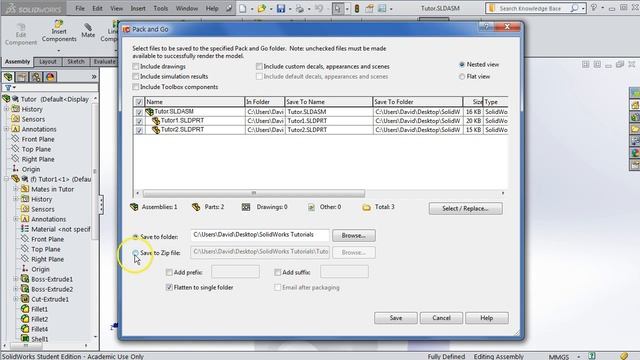This screenshot has width=640, height=360.
Task: Click the Save button in dialog
Action: (396, 318)
